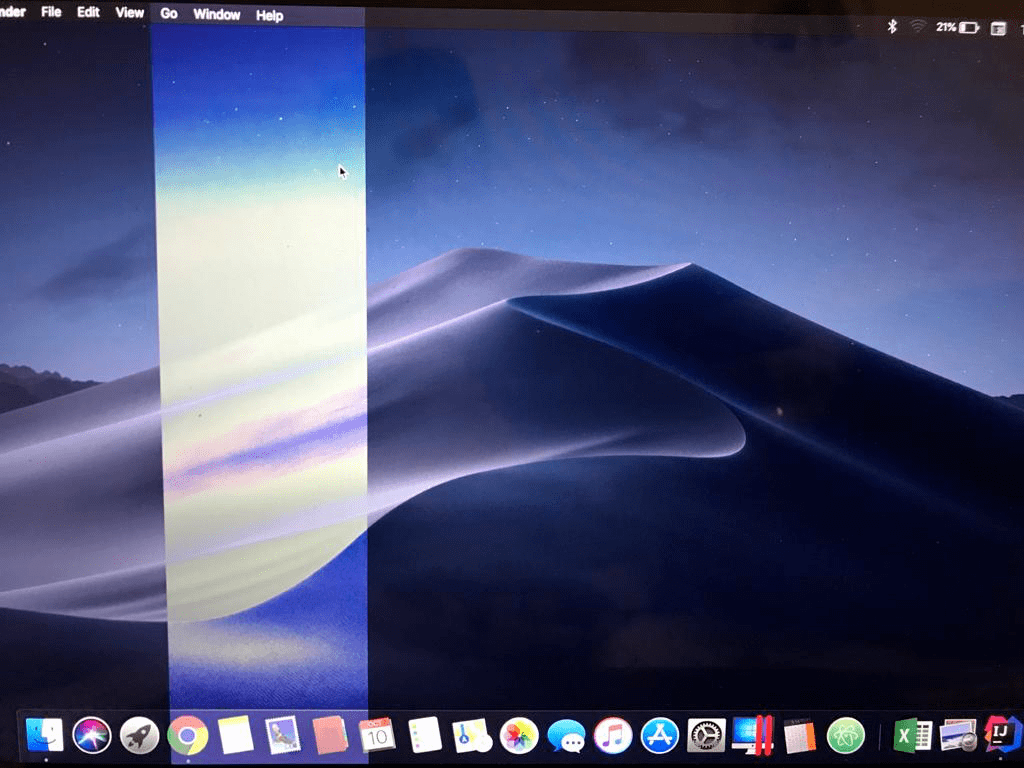Launch Mail
The height and width of the screenshot is (768, 1024).
point(283,735)
